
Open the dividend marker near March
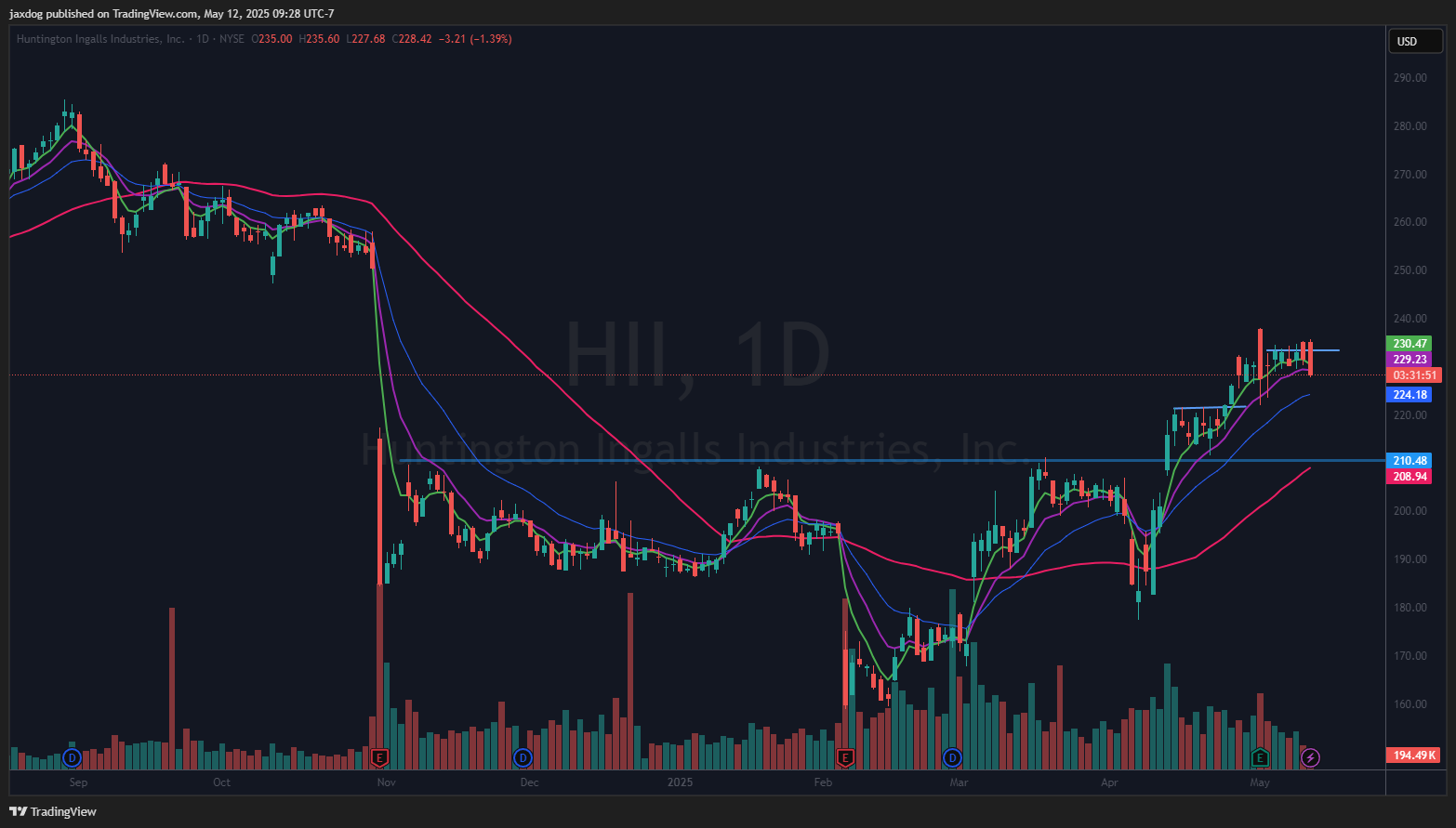click(952, 758)
